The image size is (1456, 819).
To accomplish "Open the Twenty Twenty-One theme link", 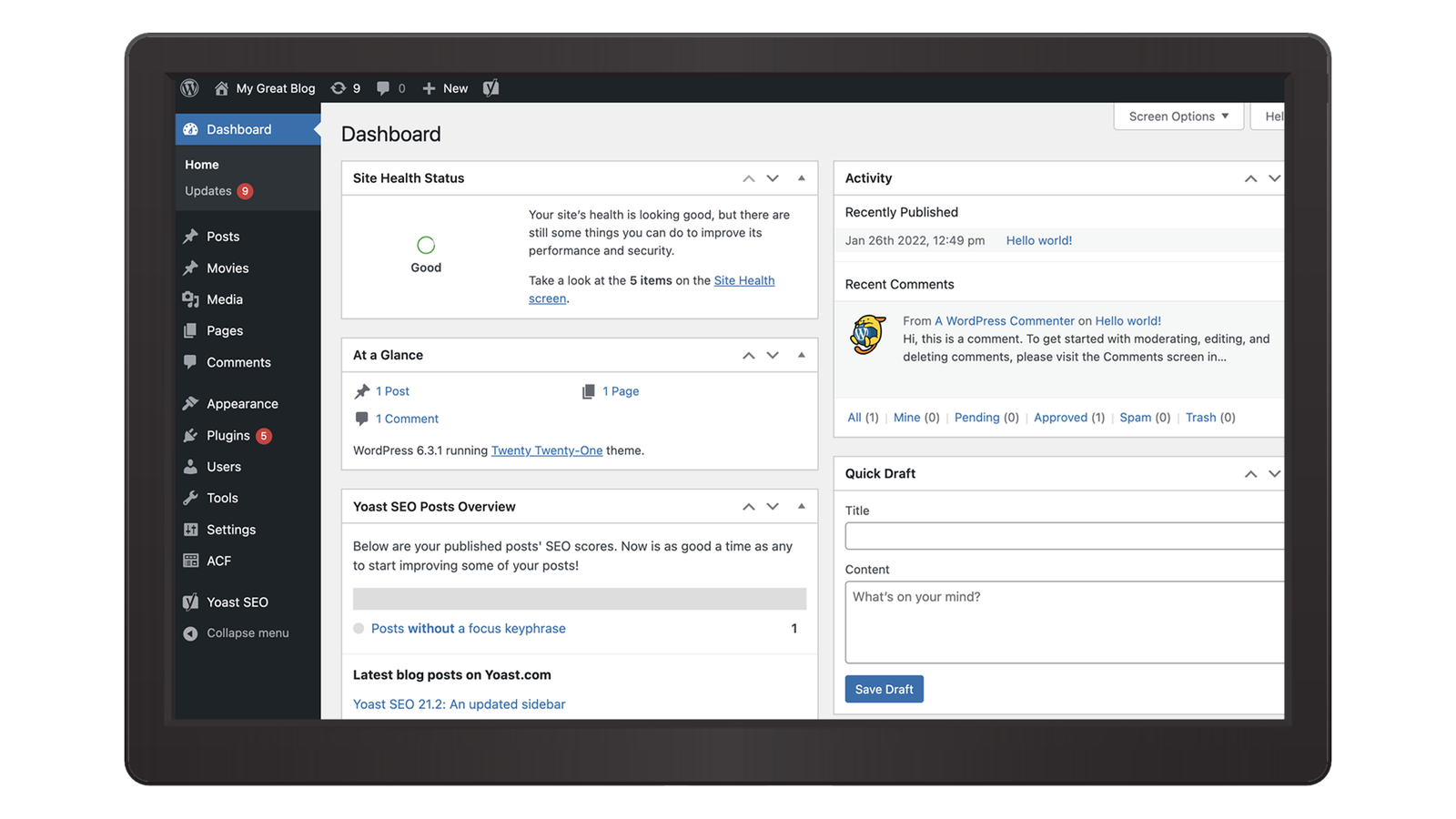I will click(547, 450).
